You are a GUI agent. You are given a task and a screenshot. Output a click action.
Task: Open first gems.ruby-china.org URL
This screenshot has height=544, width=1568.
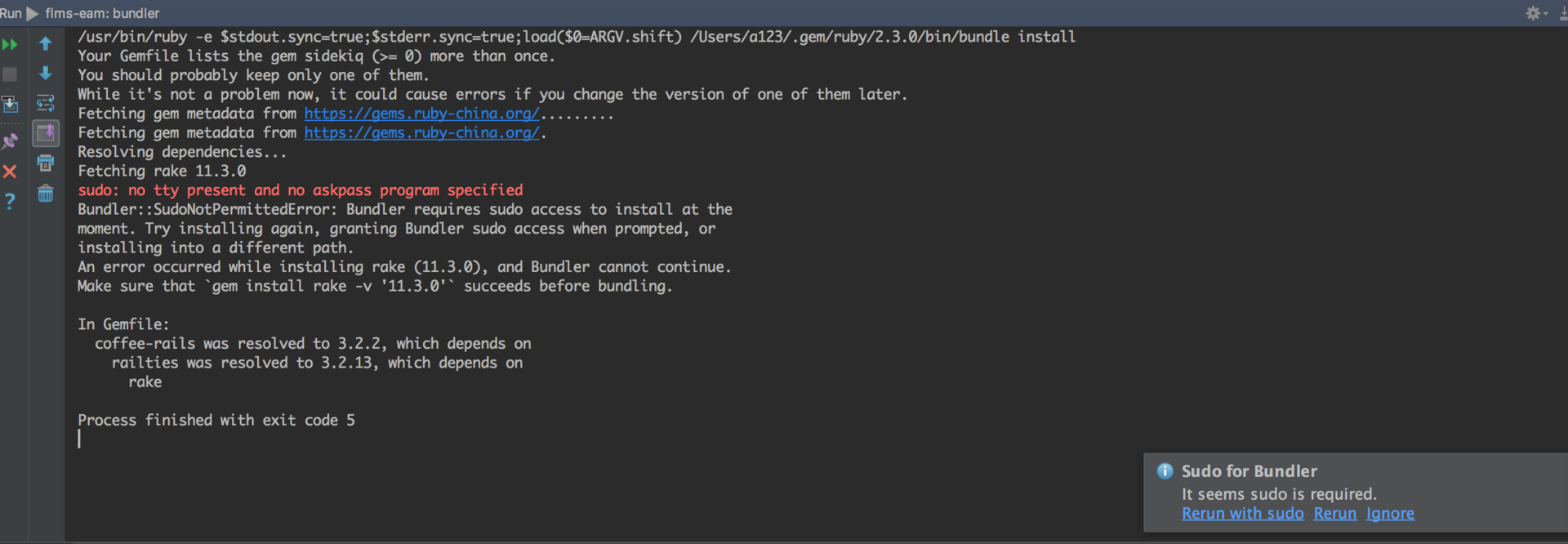point(421,114)
